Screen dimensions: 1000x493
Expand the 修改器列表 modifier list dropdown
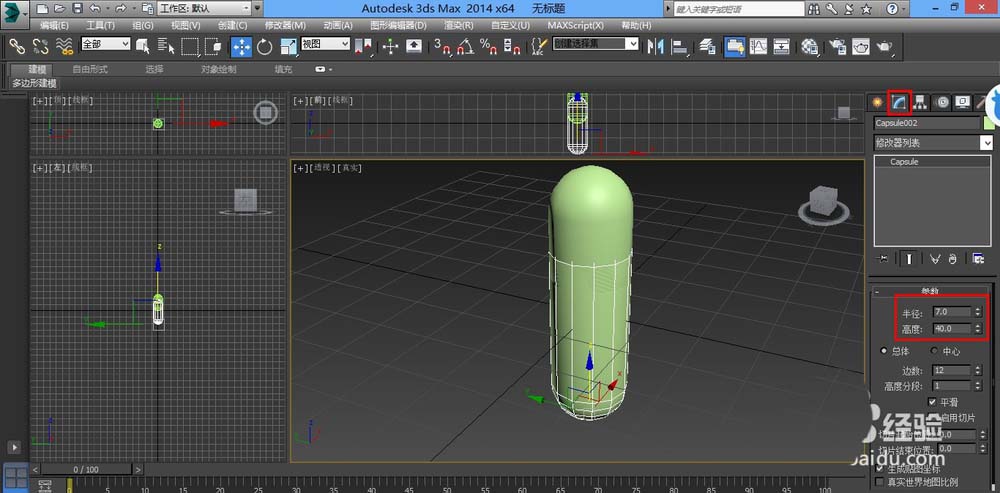click(933, 143)
